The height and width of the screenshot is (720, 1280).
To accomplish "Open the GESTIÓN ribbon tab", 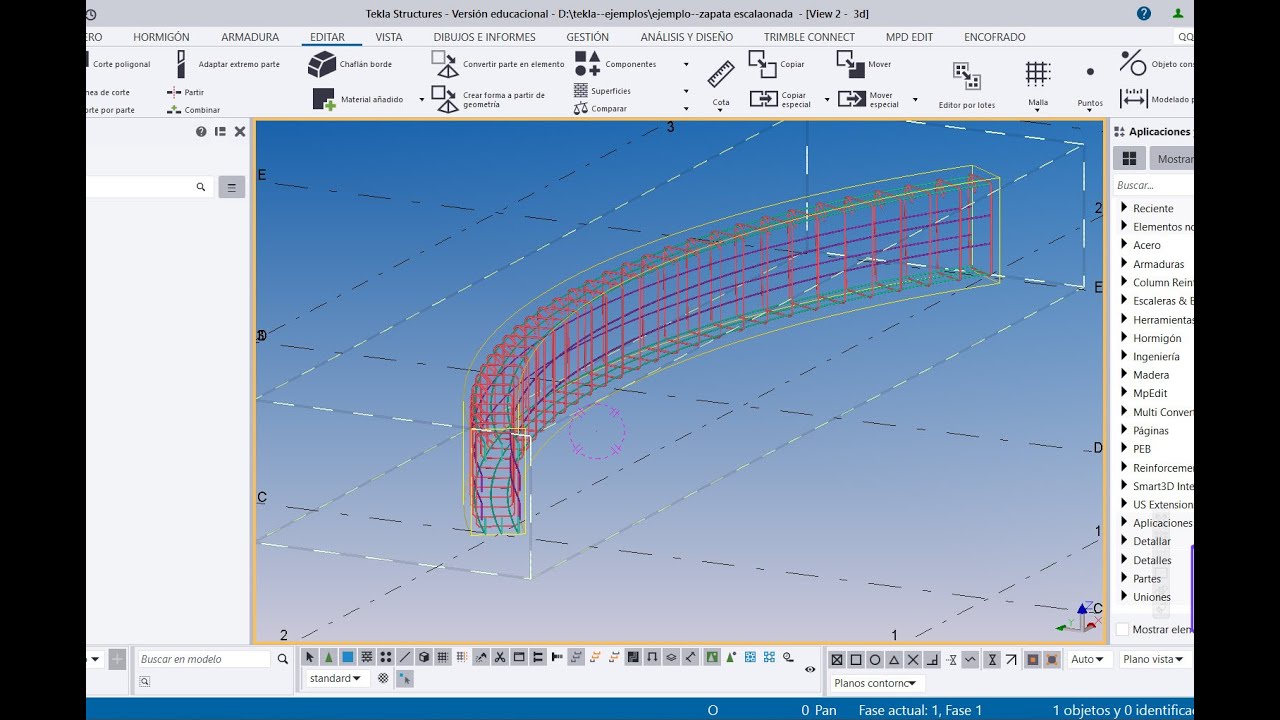I will point(587,37).
